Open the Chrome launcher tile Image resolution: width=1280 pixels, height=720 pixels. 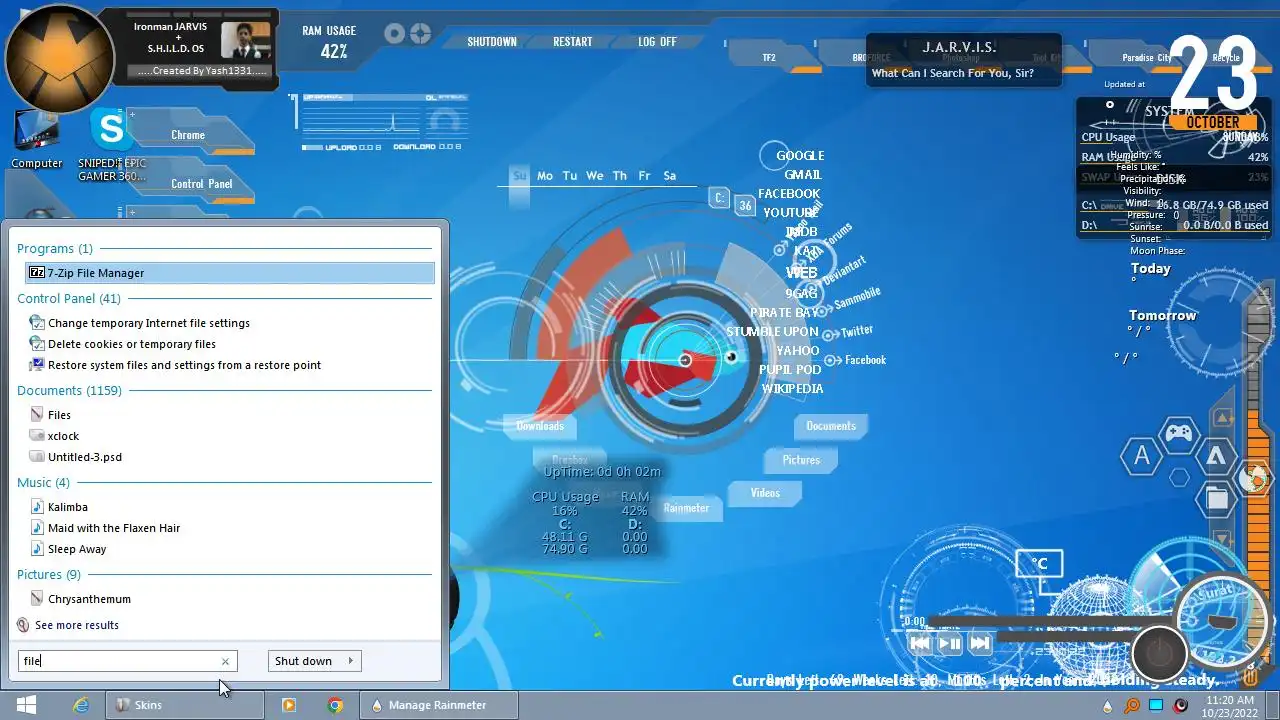click(x=188, y=135)
